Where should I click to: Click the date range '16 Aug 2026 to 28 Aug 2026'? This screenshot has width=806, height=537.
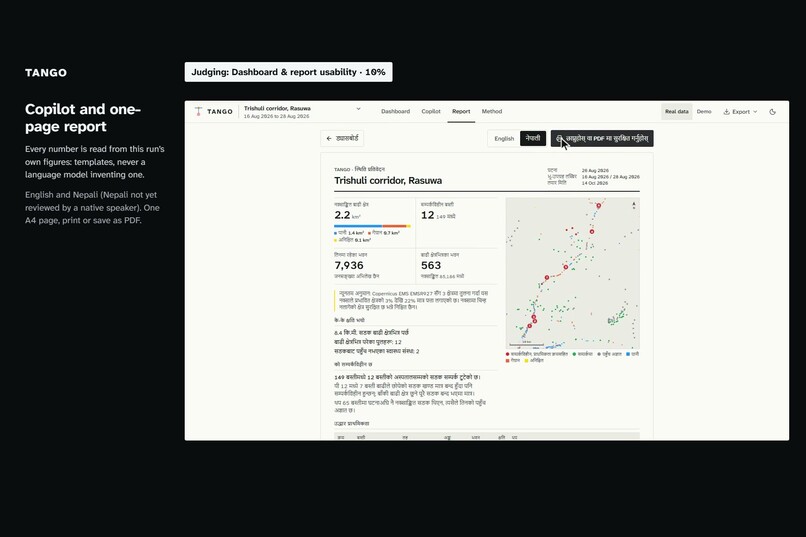[277, 116]
